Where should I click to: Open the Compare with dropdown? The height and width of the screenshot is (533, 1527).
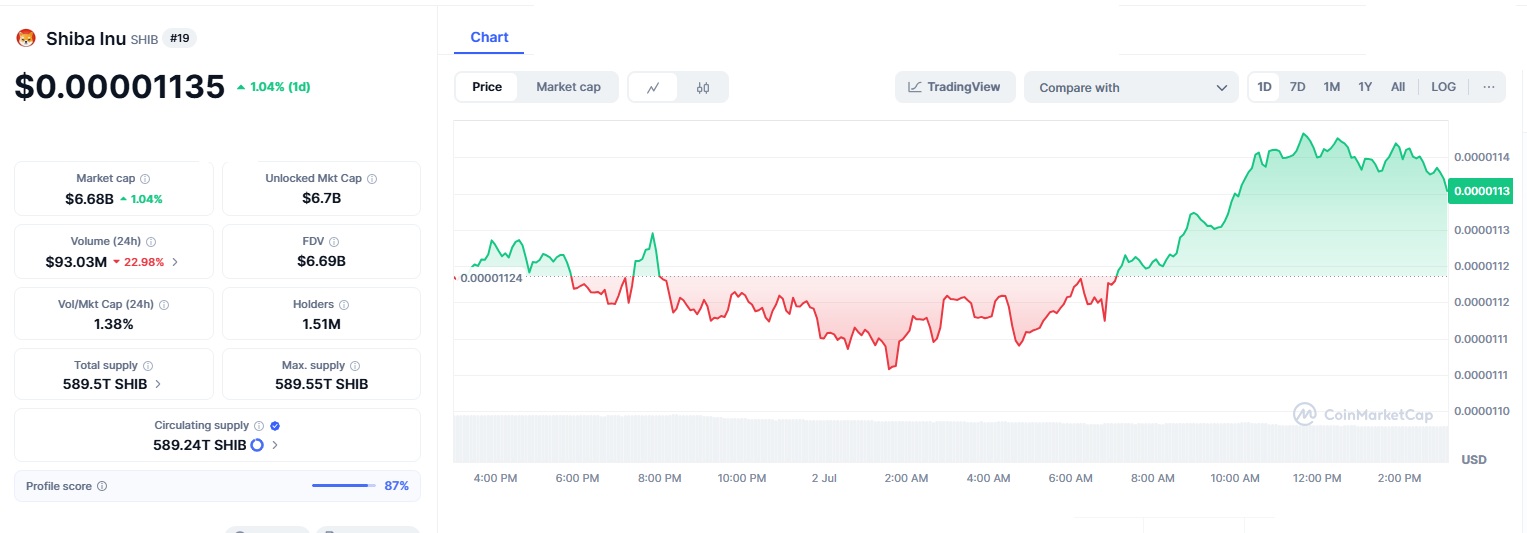pos(1132,88)
